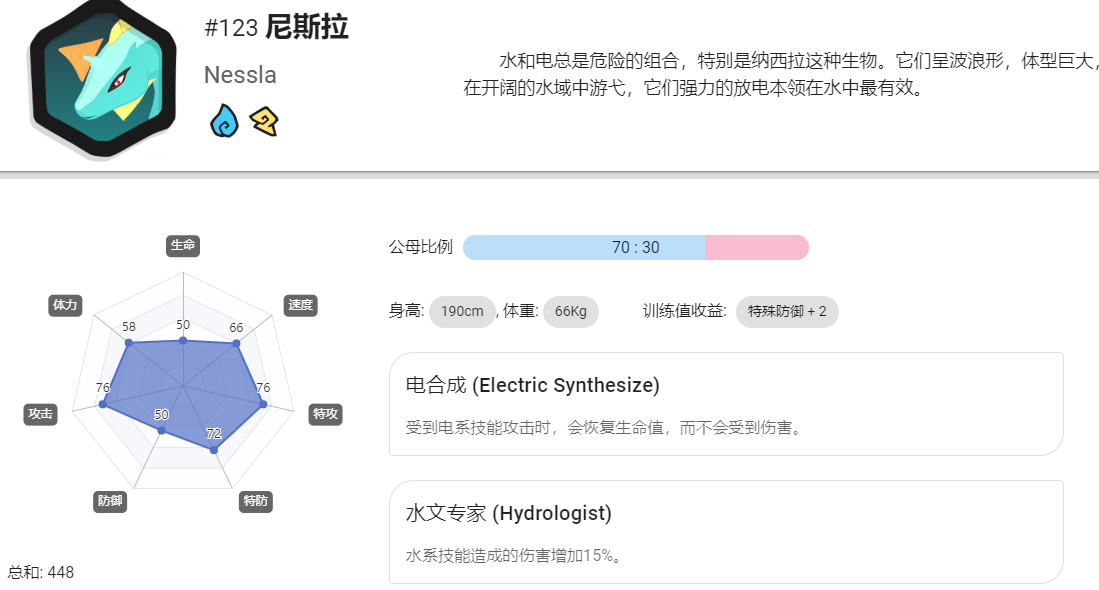Select the blue water type icon
The image size is (1099, 590).
[224, 121]
